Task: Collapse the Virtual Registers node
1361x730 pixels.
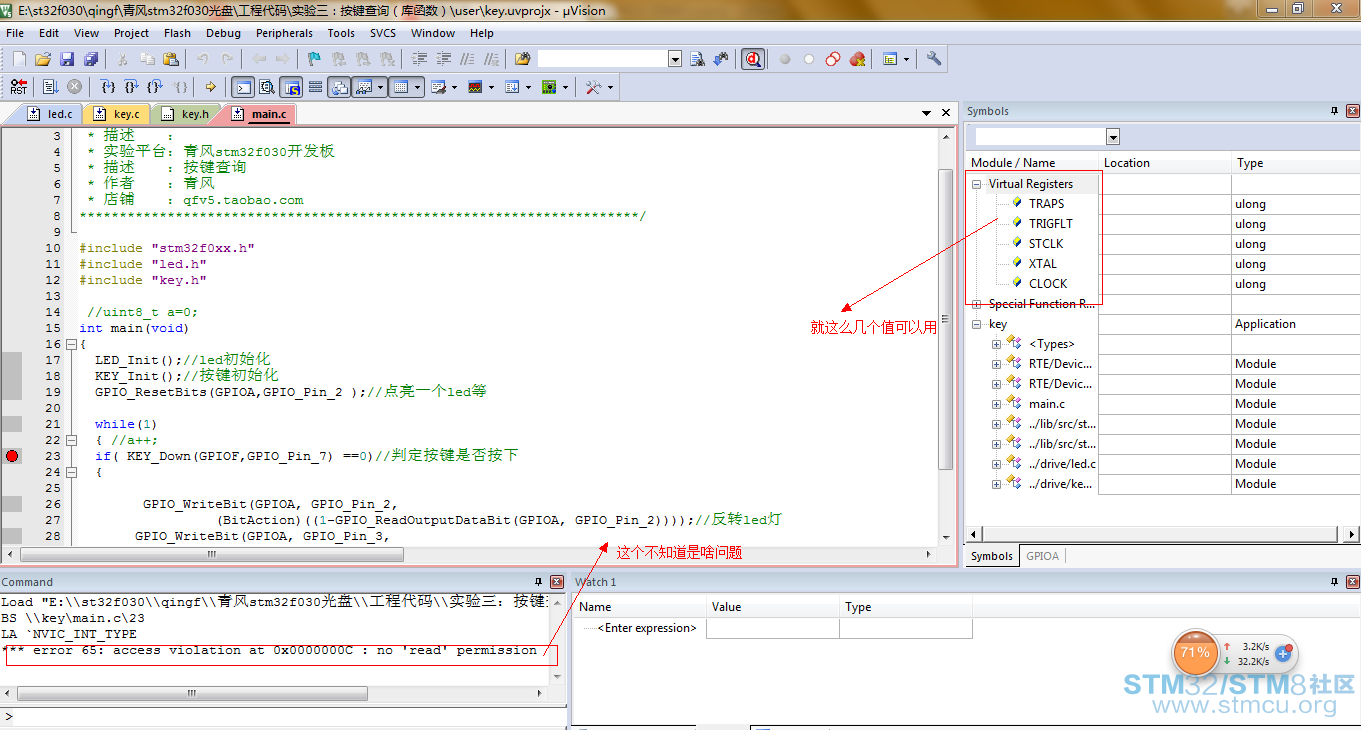Action: [977, 184]
